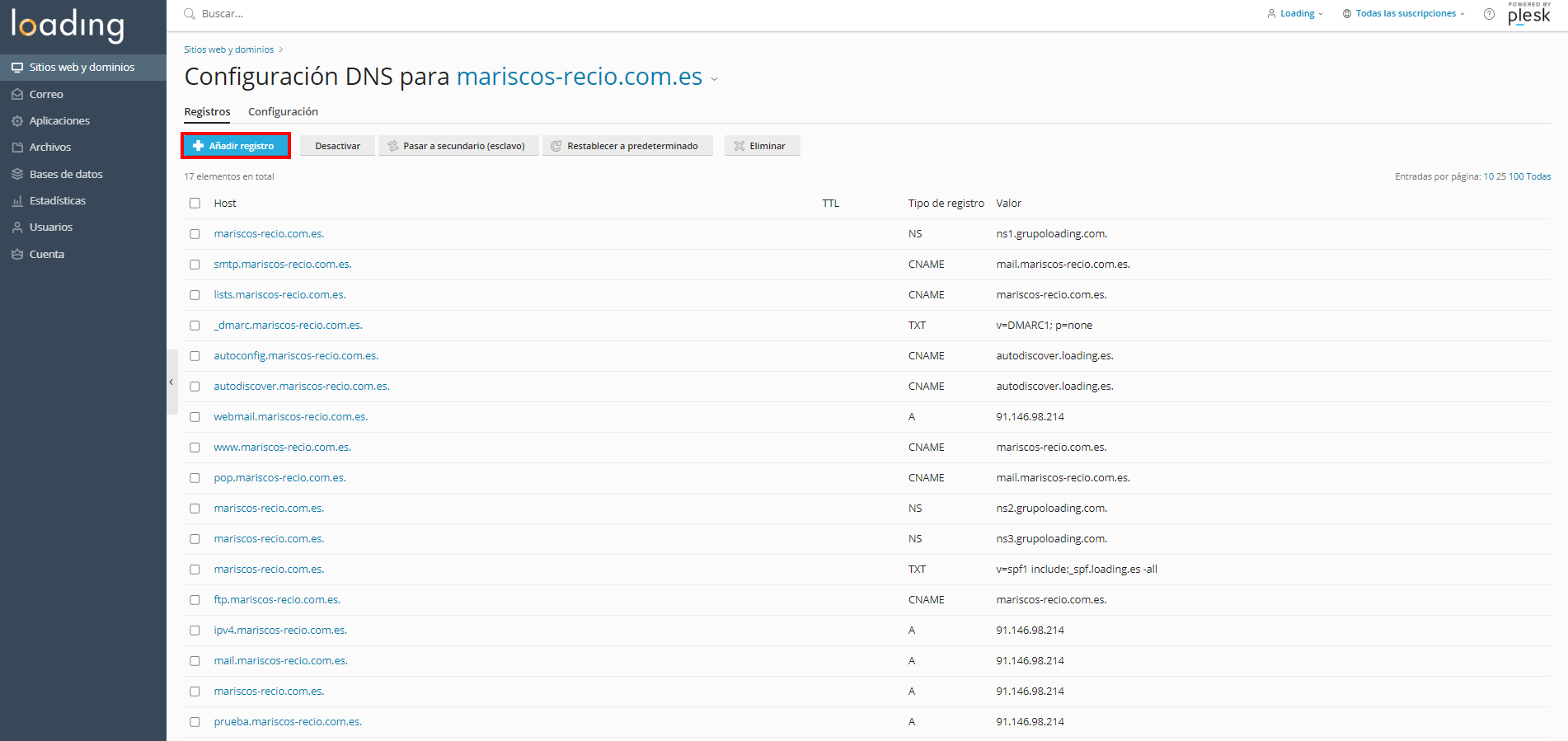Select the _dmarc record checkbox
Image resolution: width=1568 pixels, height=741 pixels.
[195, 326]
